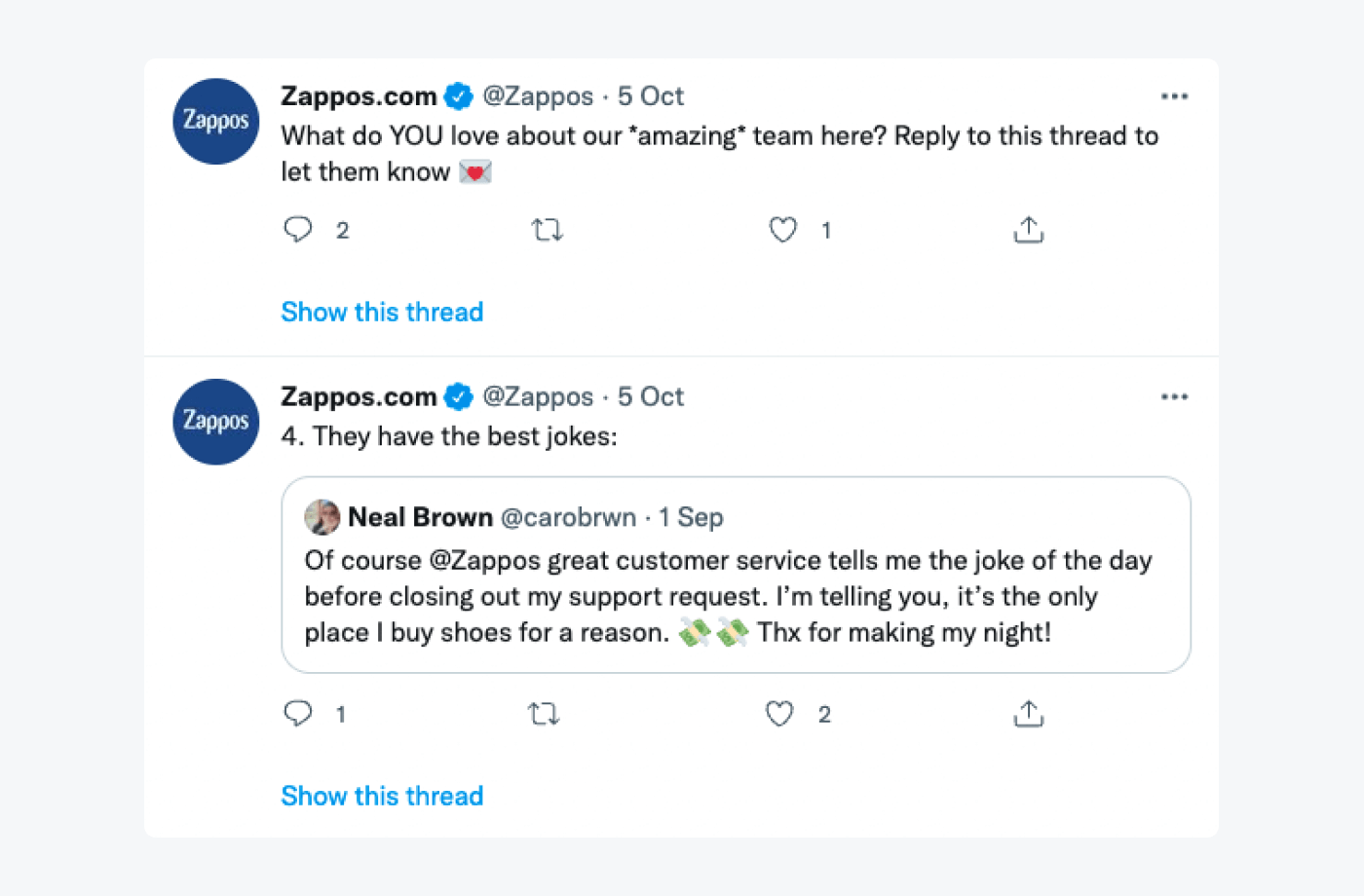Expand the quoted tweet from Neal Brown
This screenshot has width=1364, height=896.
tap(737, 575)
